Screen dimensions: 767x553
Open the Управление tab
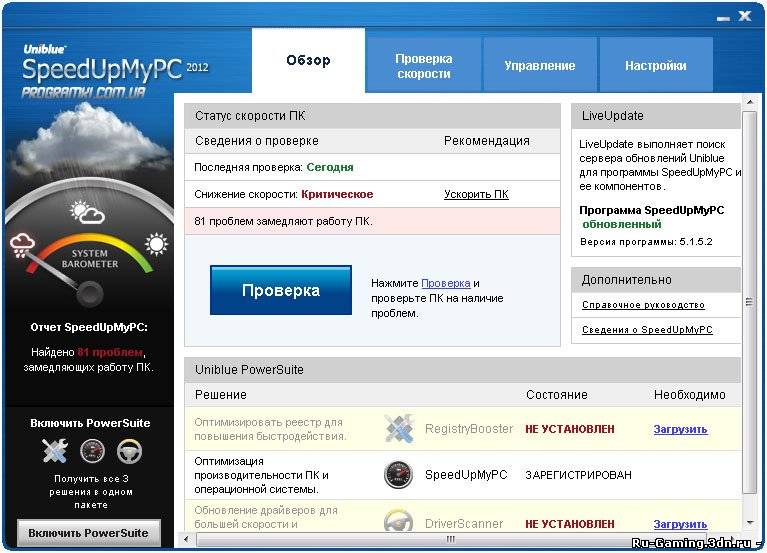pos(540,66)
